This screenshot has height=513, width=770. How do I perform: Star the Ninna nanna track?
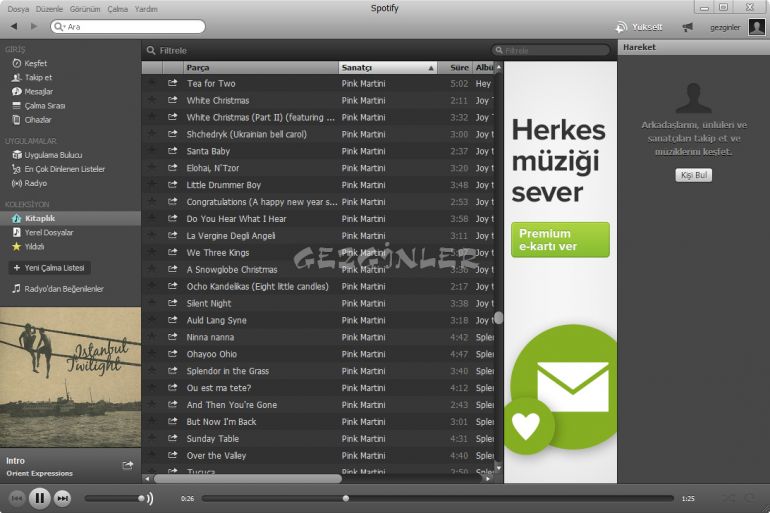[x=152, y=337]
